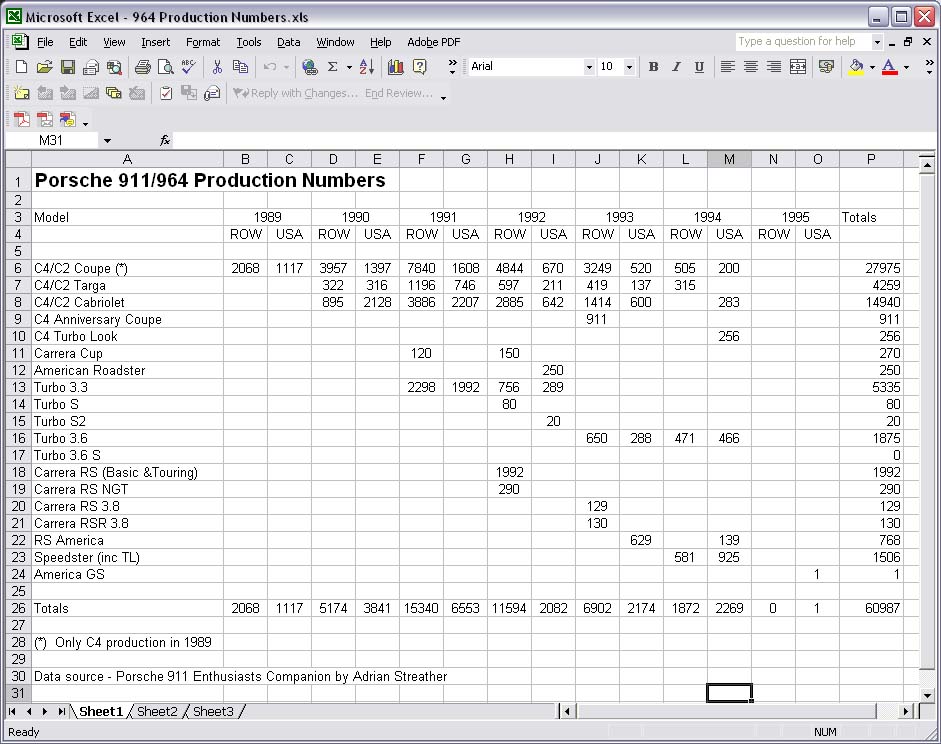941x744 pixels.
Task: Toggle Center alignment
Action: 751,67
